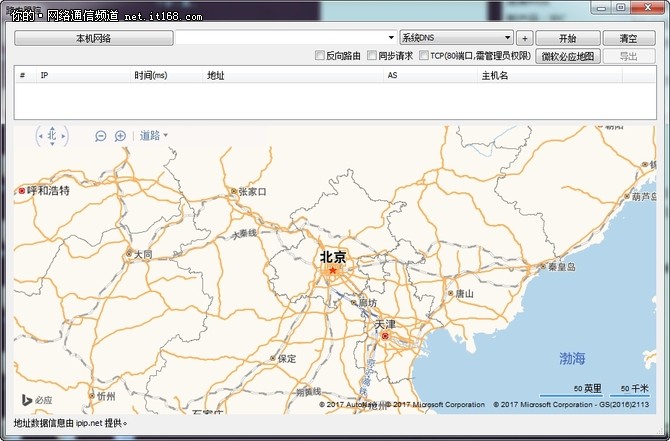Expand the target address combo box arrow
The width and height of the screenshot is (670, 441).
click(391, 38)
